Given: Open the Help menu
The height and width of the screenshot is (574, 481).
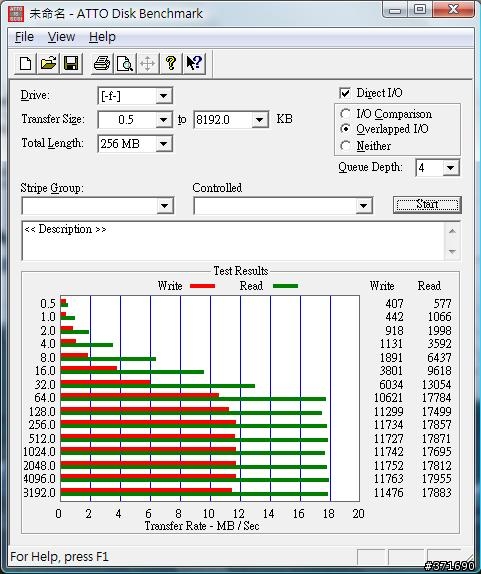Looking at the screenshot, I should pos(102,37).
